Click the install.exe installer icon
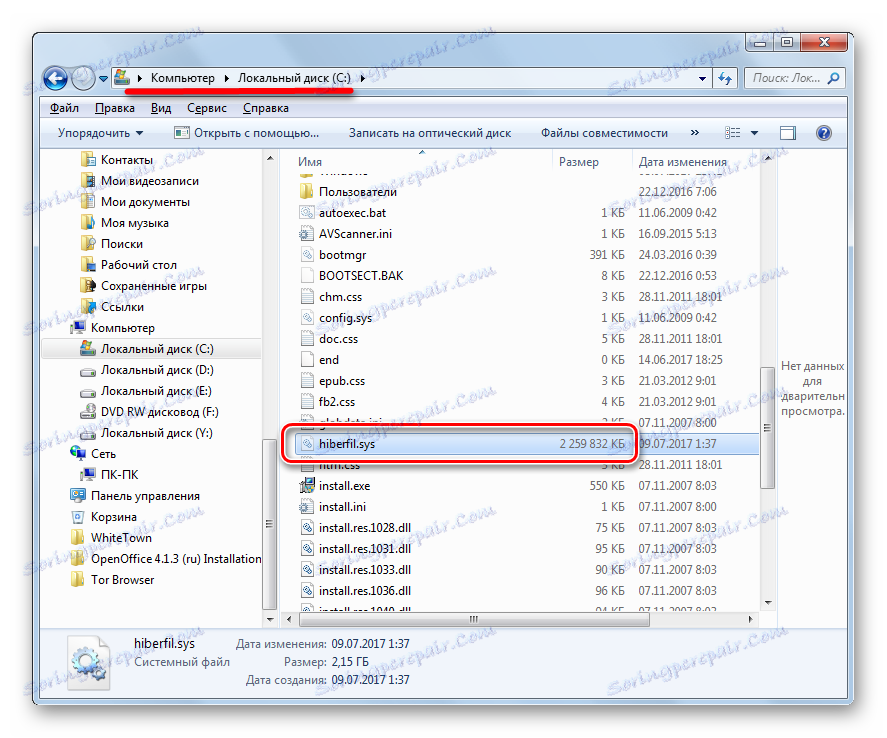Image resolution: width=887 pixels, height=738 pixels. (307, 485)
